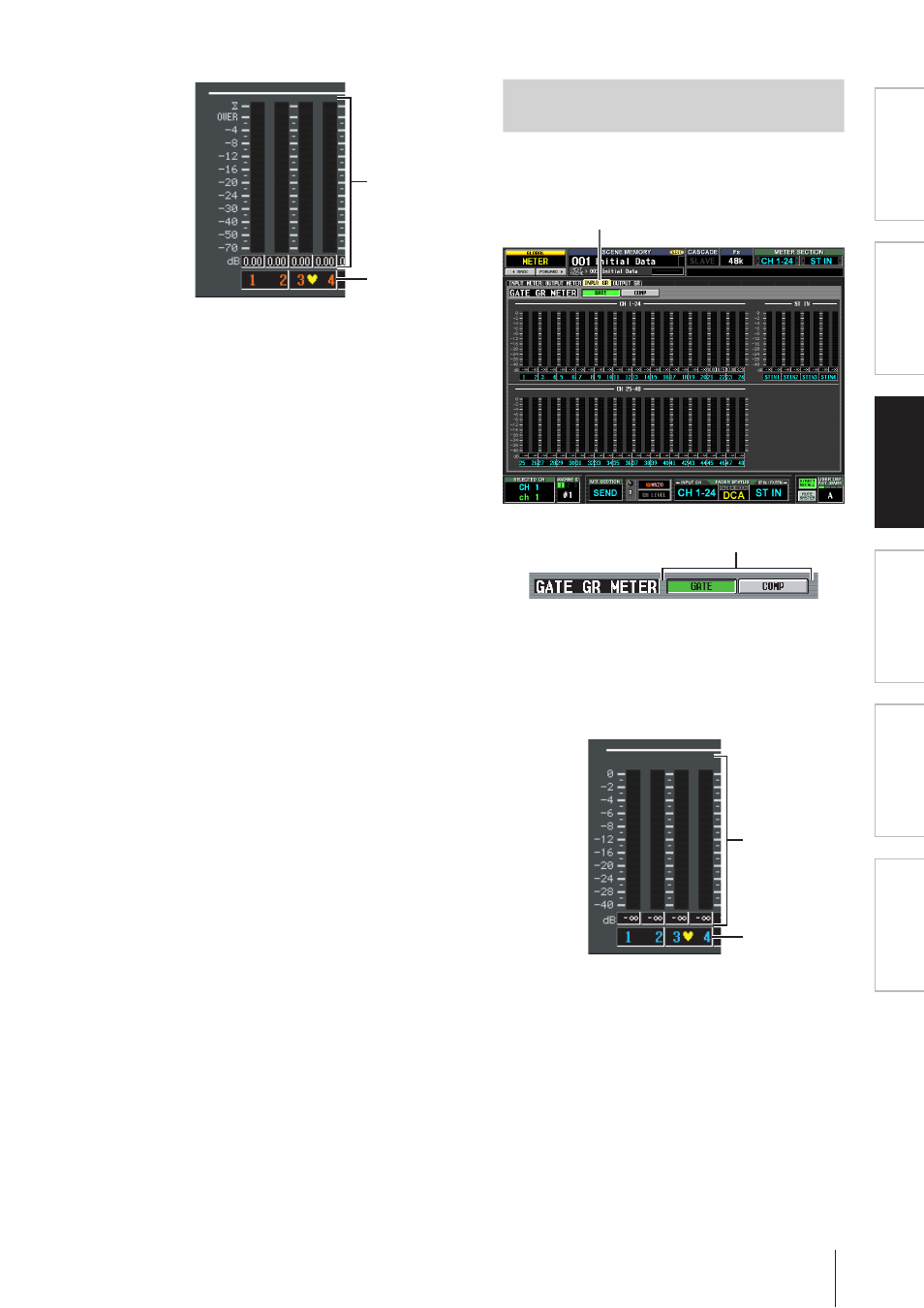Click the BACK navigation button
924x1308 pixels.
[520, 272]
